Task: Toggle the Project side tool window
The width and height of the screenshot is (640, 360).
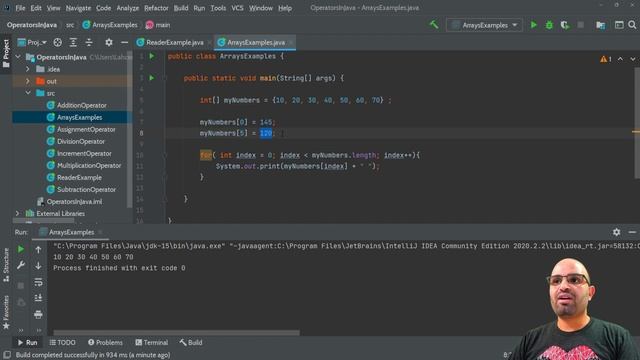Action: click(x=6, y=53)
